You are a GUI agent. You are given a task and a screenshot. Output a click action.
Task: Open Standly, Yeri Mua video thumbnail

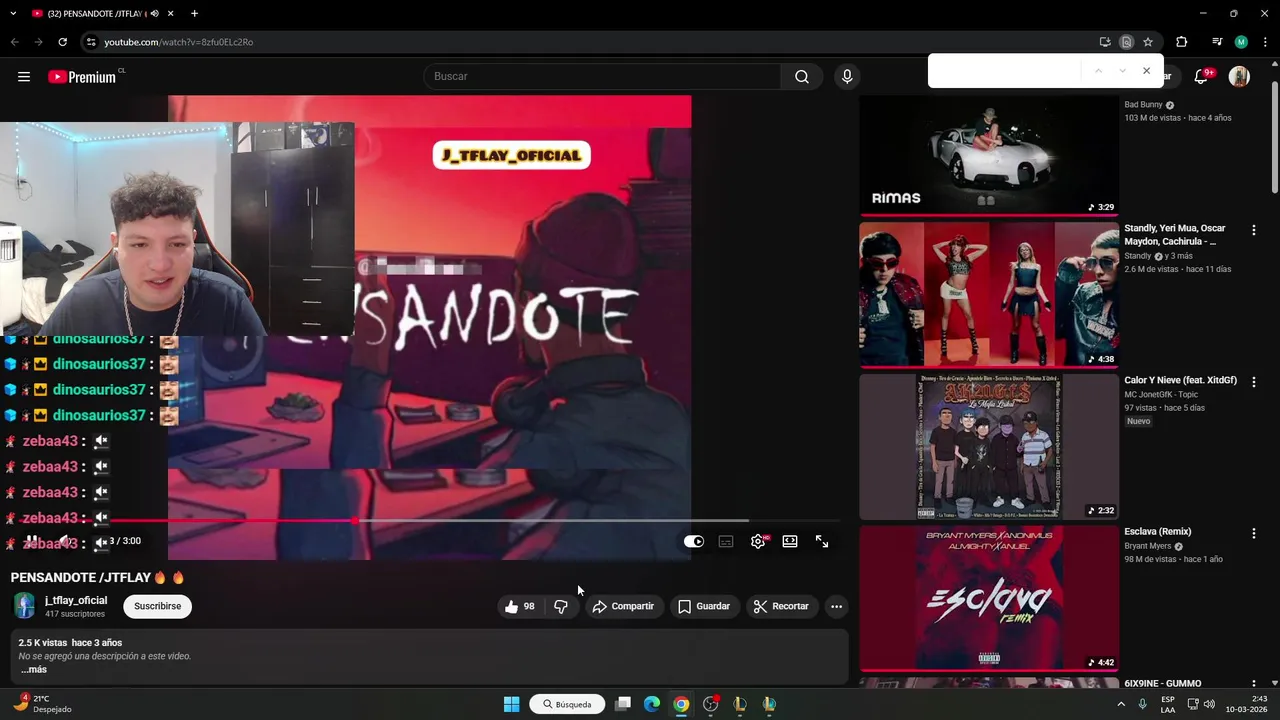tap(989, 294)
